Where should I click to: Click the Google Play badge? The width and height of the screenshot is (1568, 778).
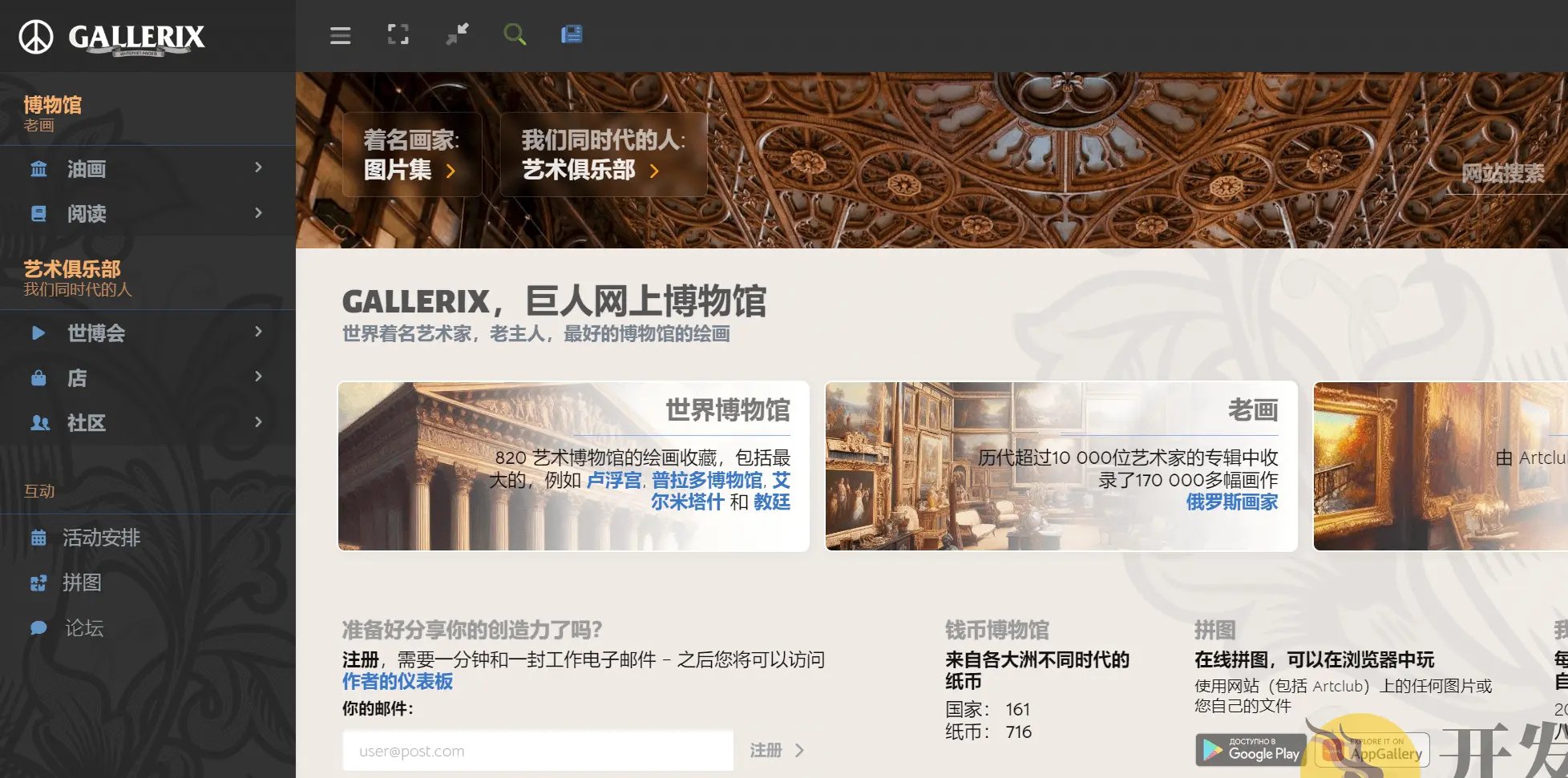[x=1250, y=750]
